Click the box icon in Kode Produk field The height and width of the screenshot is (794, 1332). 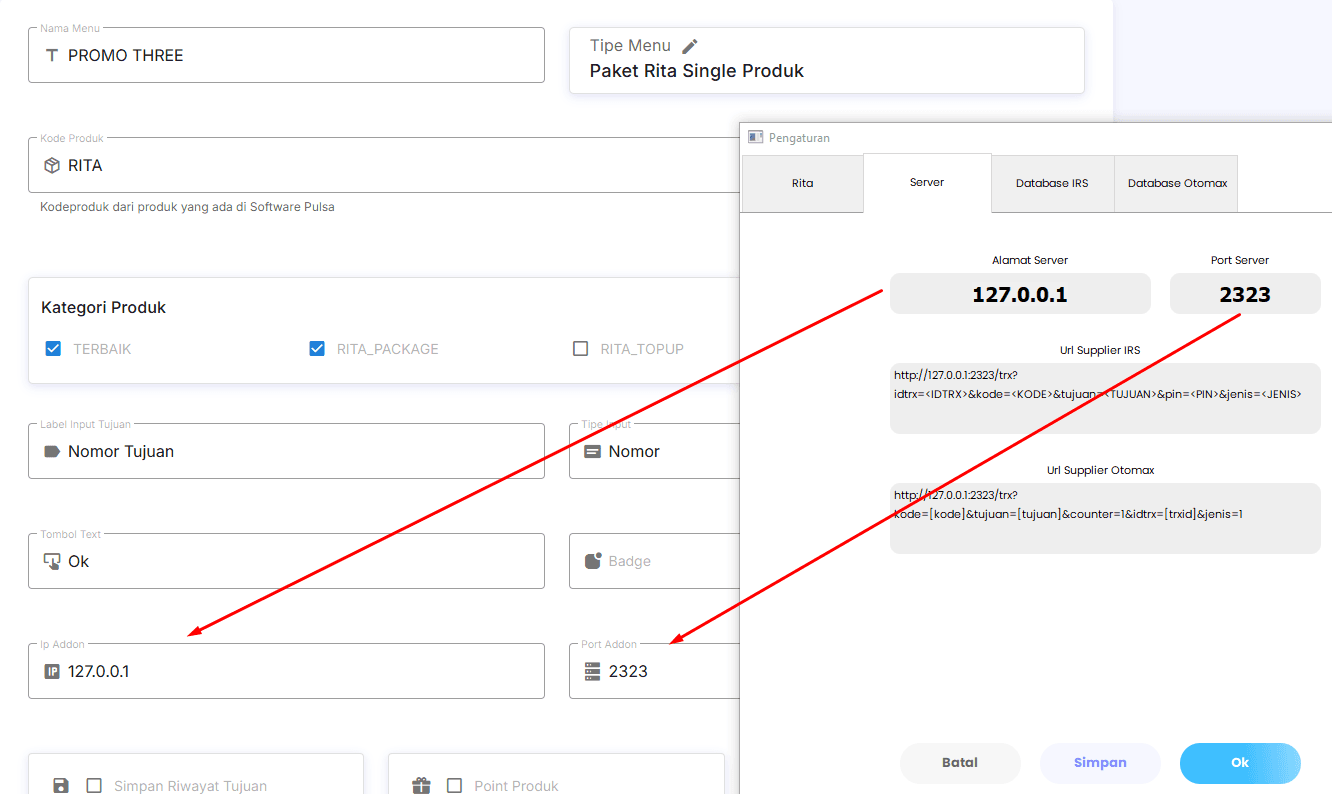click(52, 166)
